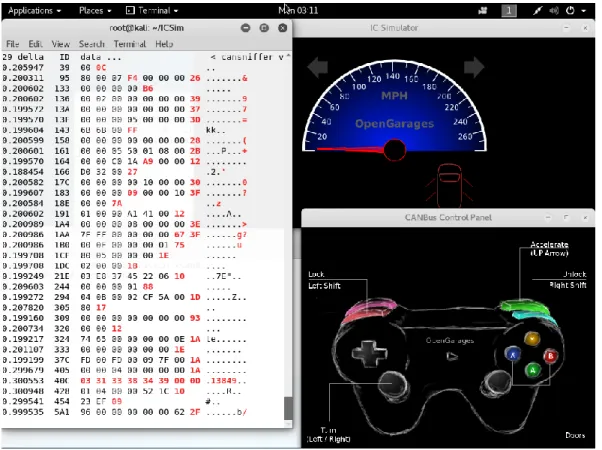This screenshot has height=450, width=602.
Task: Click the left analog stick on controller
Action: pyautogui.click(x=392, y=384)
